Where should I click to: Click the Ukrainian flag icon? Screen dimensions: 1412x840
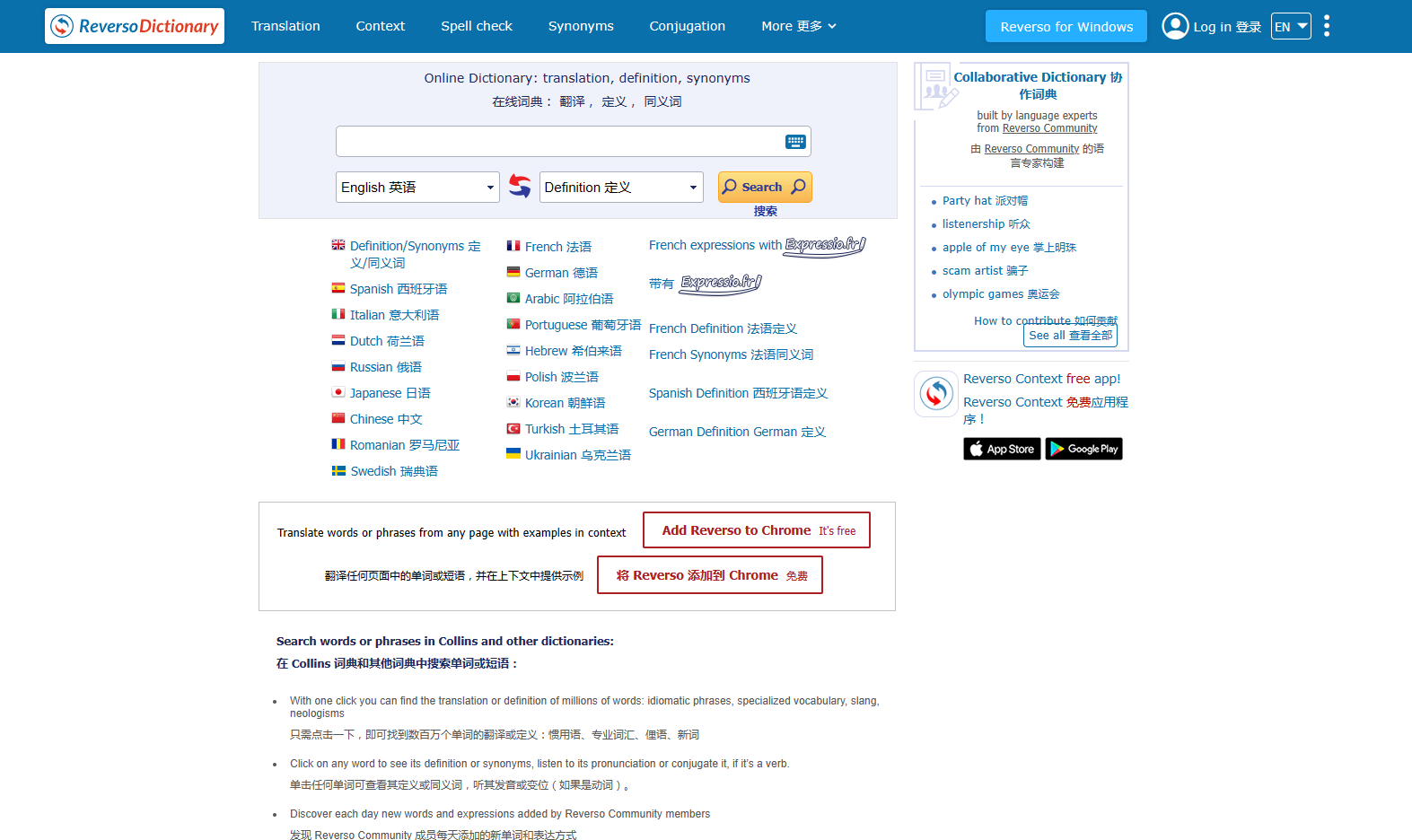513,454
